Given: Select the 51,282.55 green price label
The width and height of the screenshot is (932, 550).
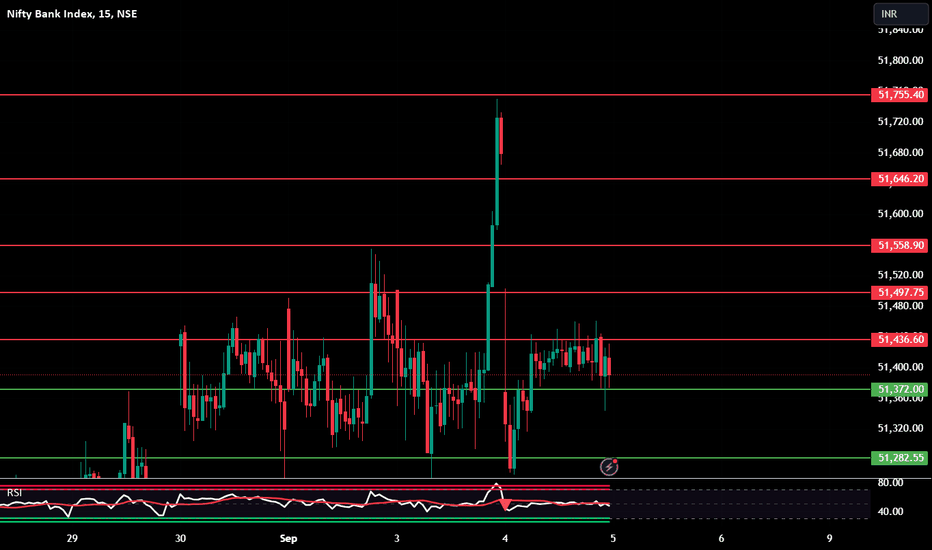Looking at the screenshot, I should [899, 457].
